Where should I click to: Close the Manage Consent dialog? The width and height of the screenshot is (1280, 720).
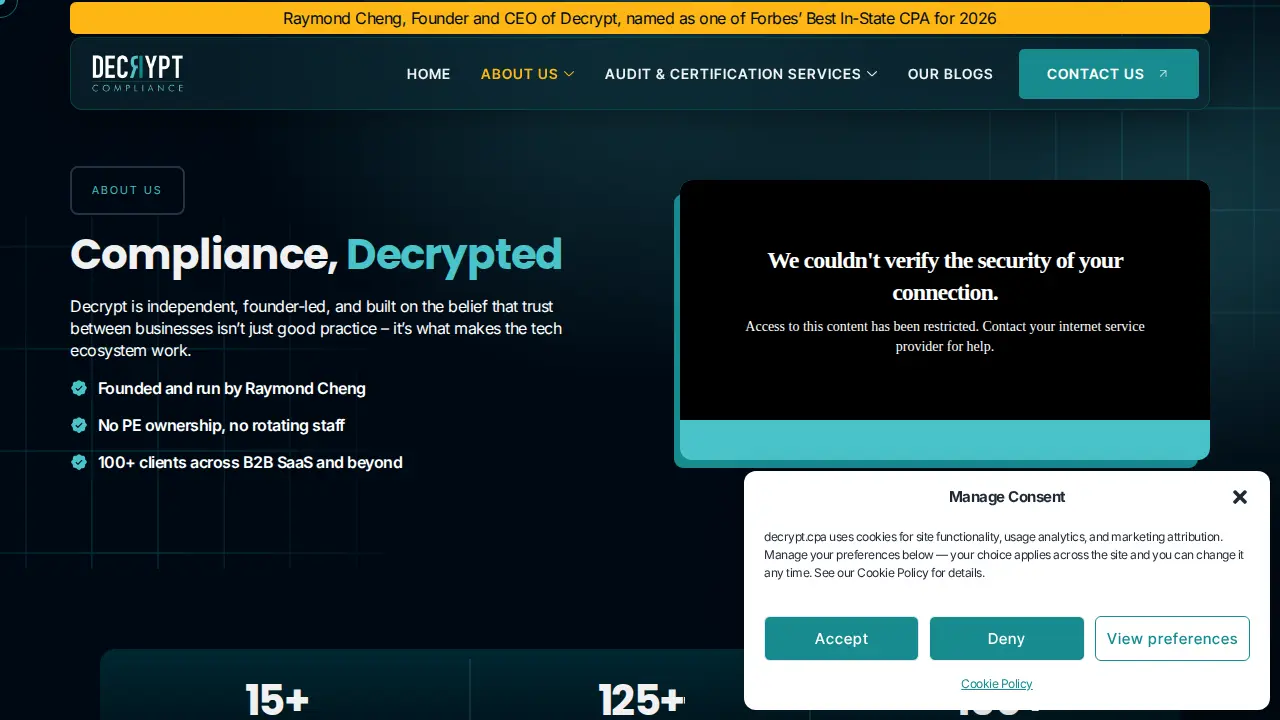(x=1240, y=497)
